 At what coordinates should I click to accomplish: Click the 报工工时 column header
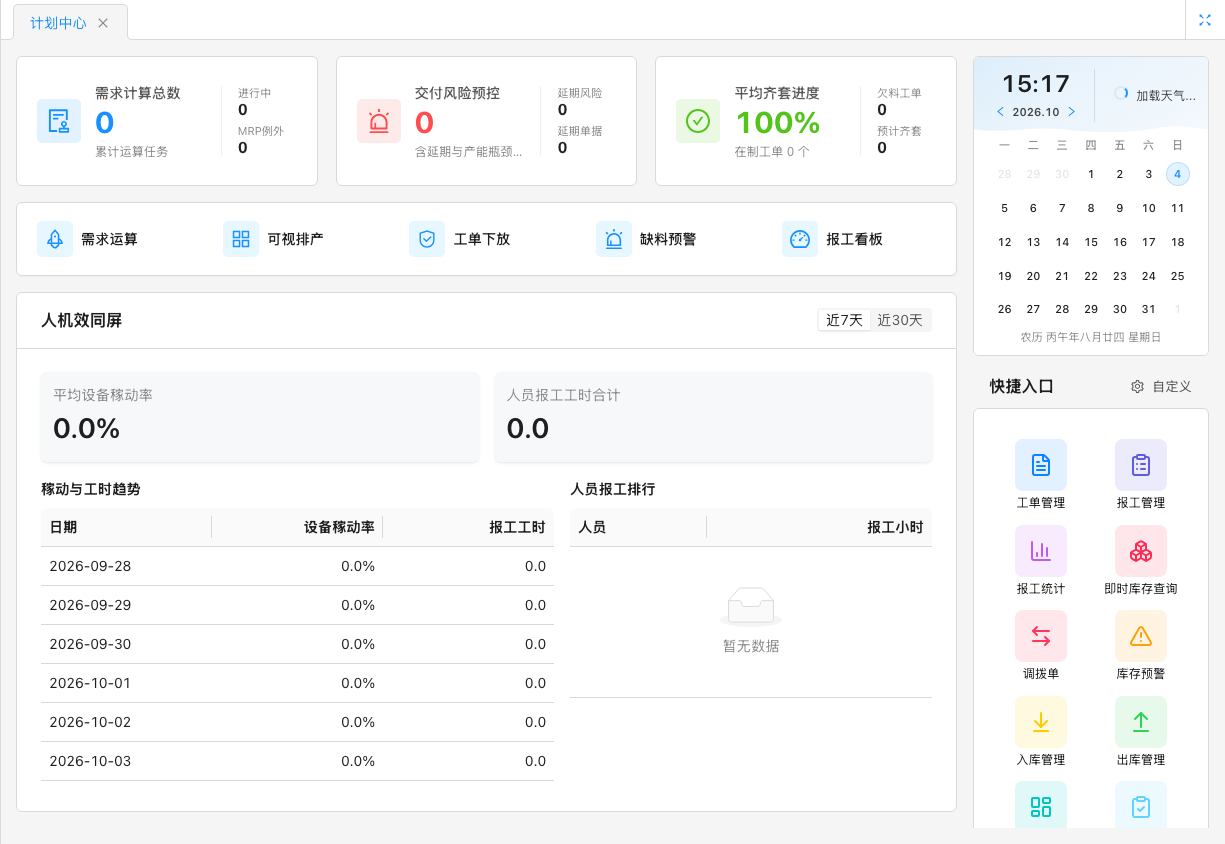(x=468, y=527)
